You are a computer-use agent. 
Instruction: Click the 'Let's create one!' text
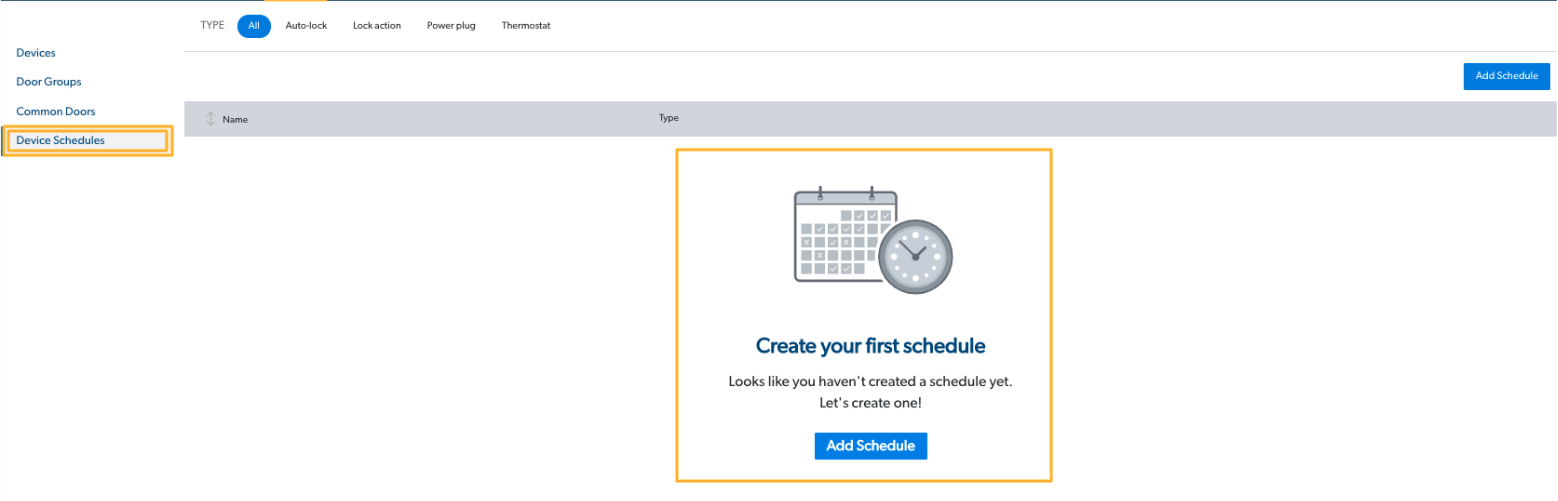871,404
